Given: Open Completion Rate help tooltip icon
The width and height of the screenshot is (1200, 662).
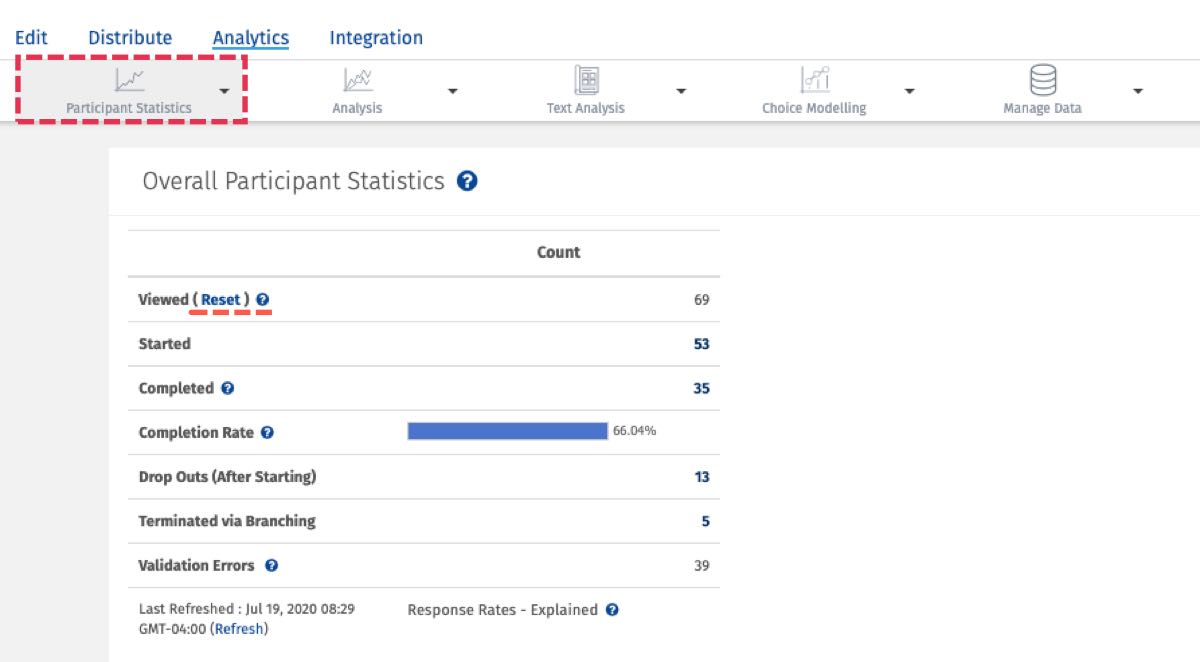Looking at the screenshot, I should pos(267,433).
